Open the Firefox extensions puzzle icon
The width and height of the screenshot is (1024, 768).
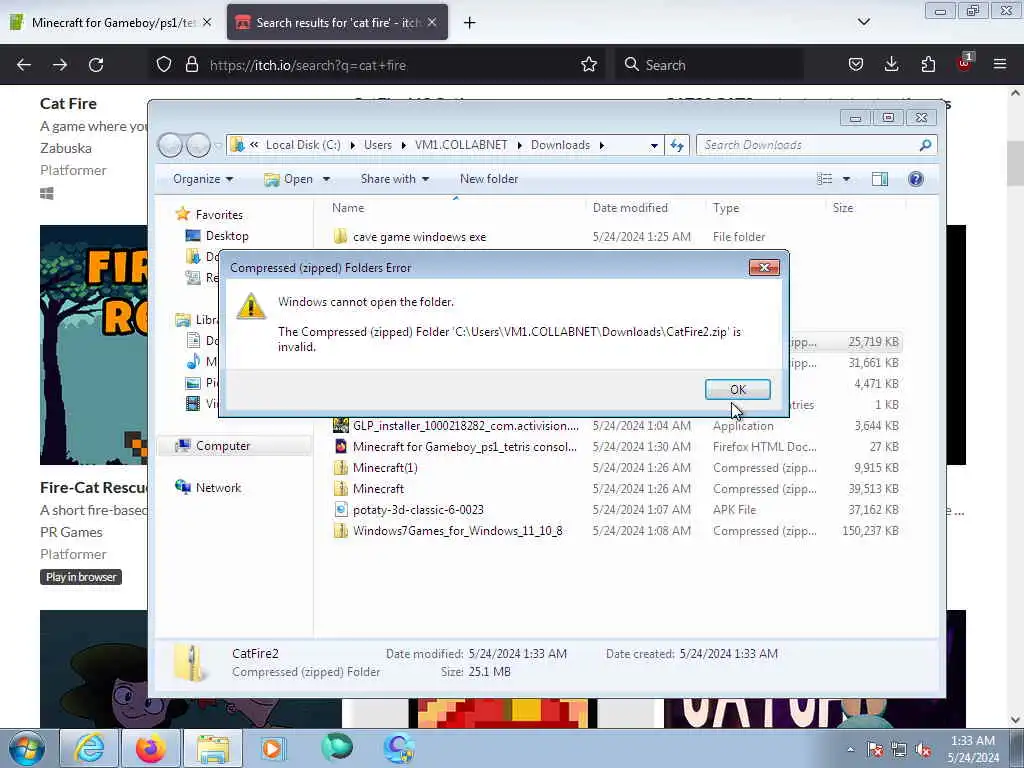click(x=928, y=65)
